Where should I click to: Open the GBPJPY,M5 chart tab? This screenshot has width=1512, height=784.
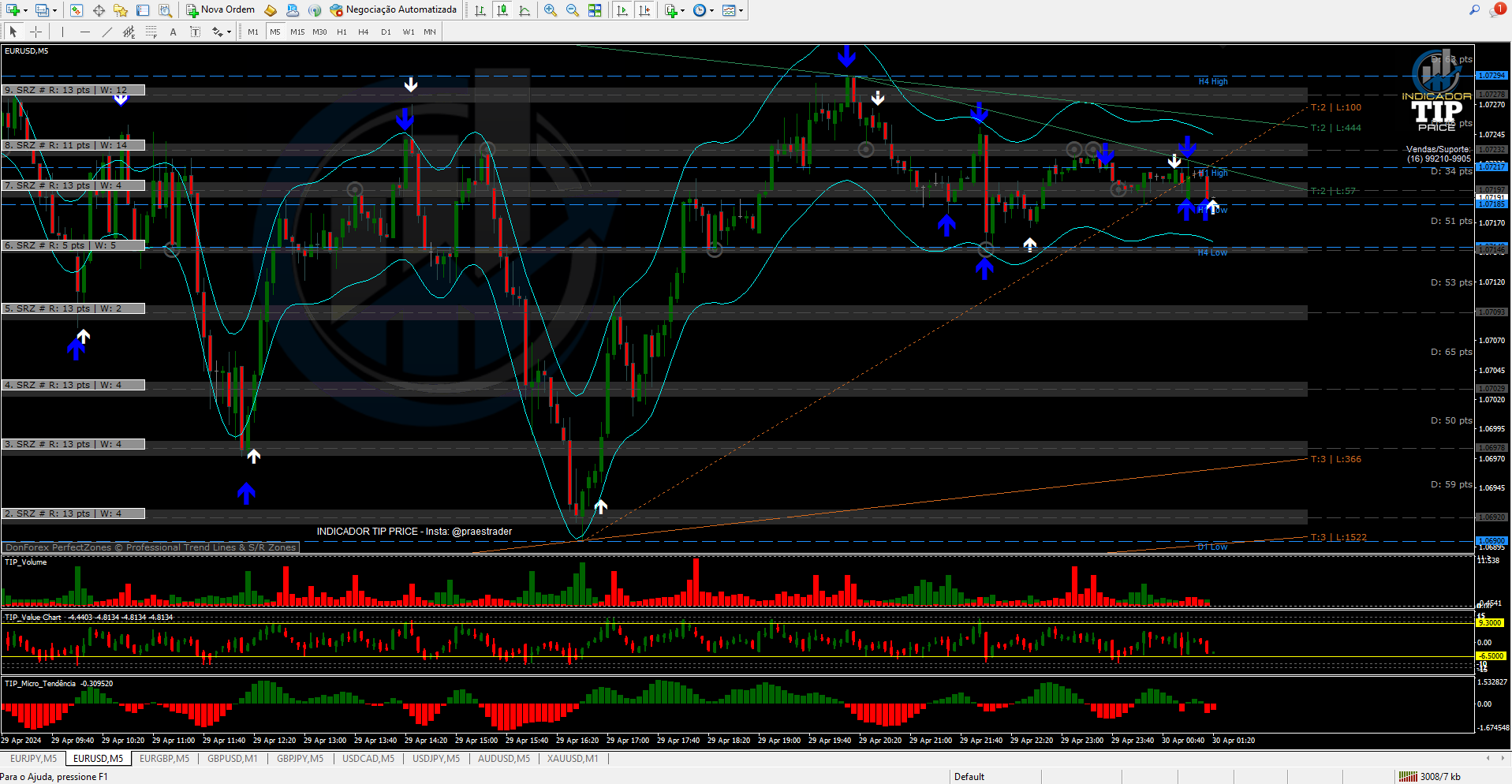pos(300,759)
